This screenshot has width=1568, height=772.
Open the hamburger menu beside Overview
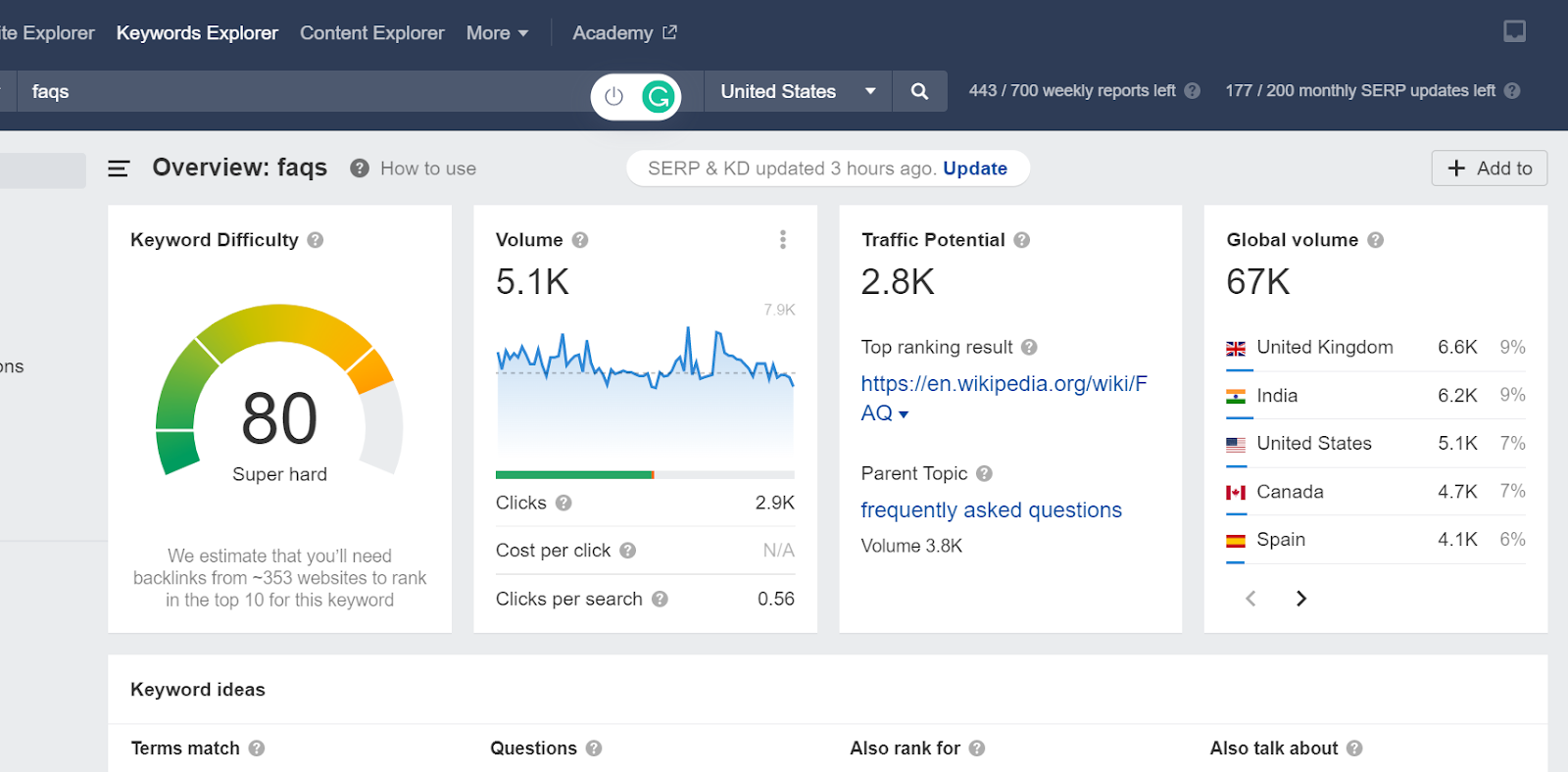119,169
